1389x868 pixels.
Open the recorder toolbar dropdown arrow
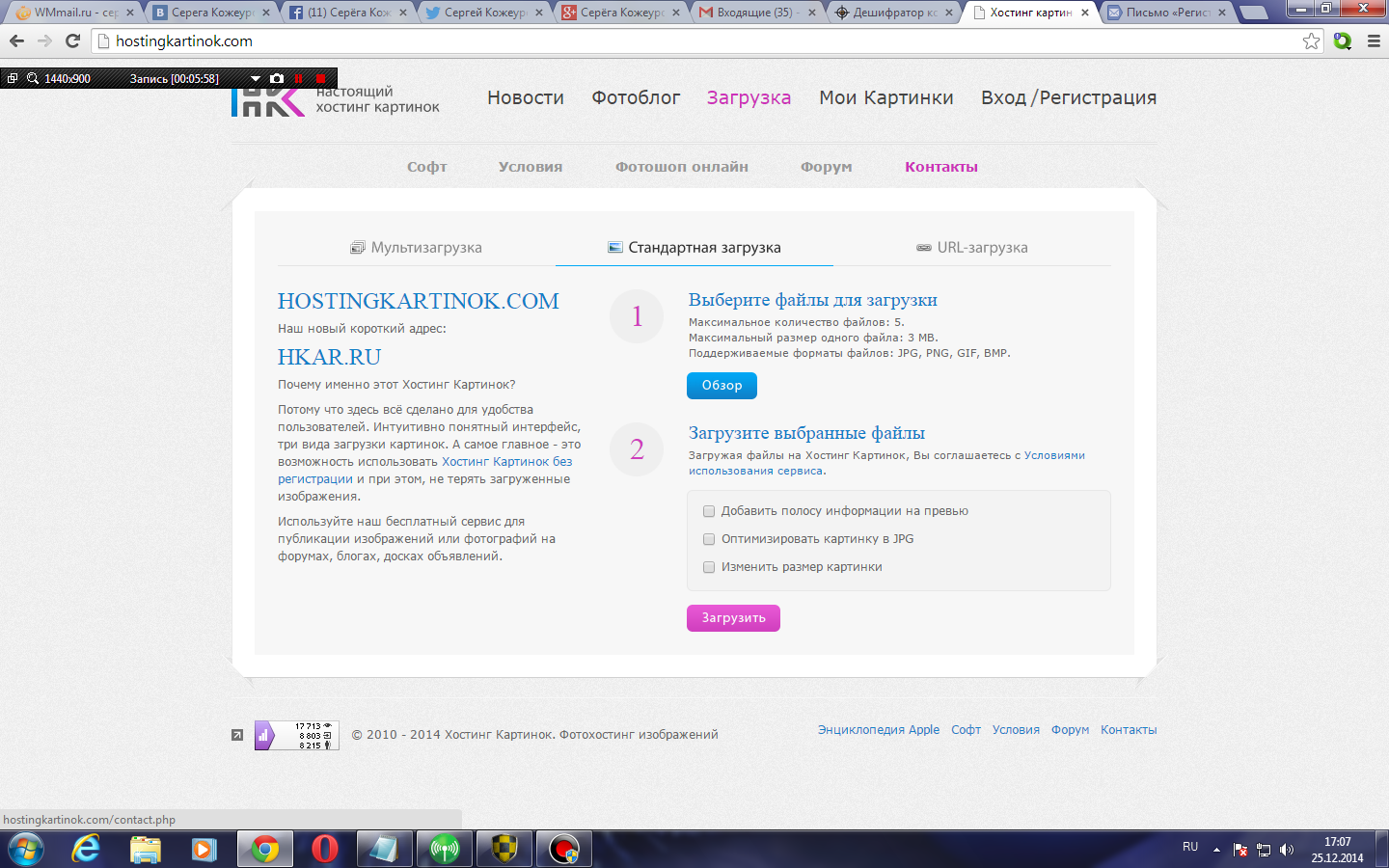tap(256, 78)
